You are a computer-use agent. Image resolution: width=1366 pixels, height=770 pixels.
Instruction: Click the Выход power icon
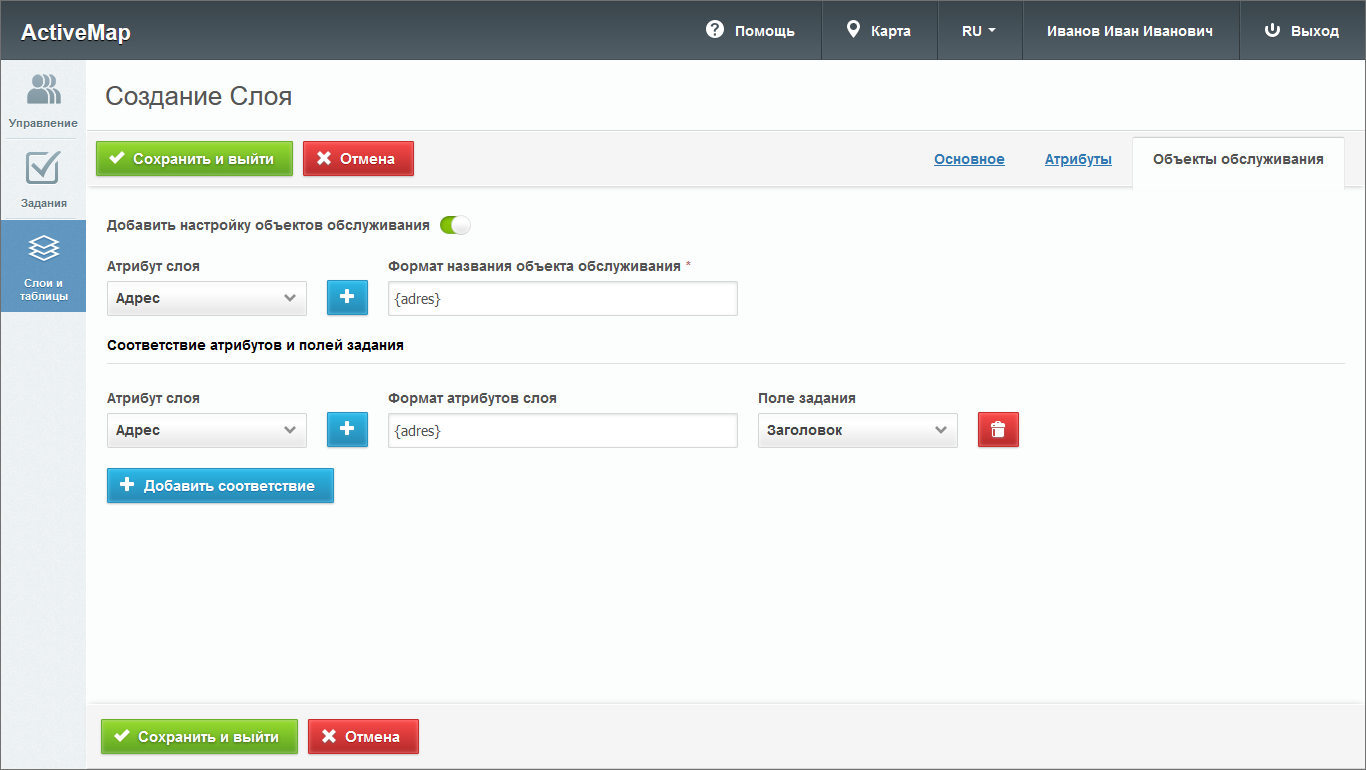[x=1272, y=30]
